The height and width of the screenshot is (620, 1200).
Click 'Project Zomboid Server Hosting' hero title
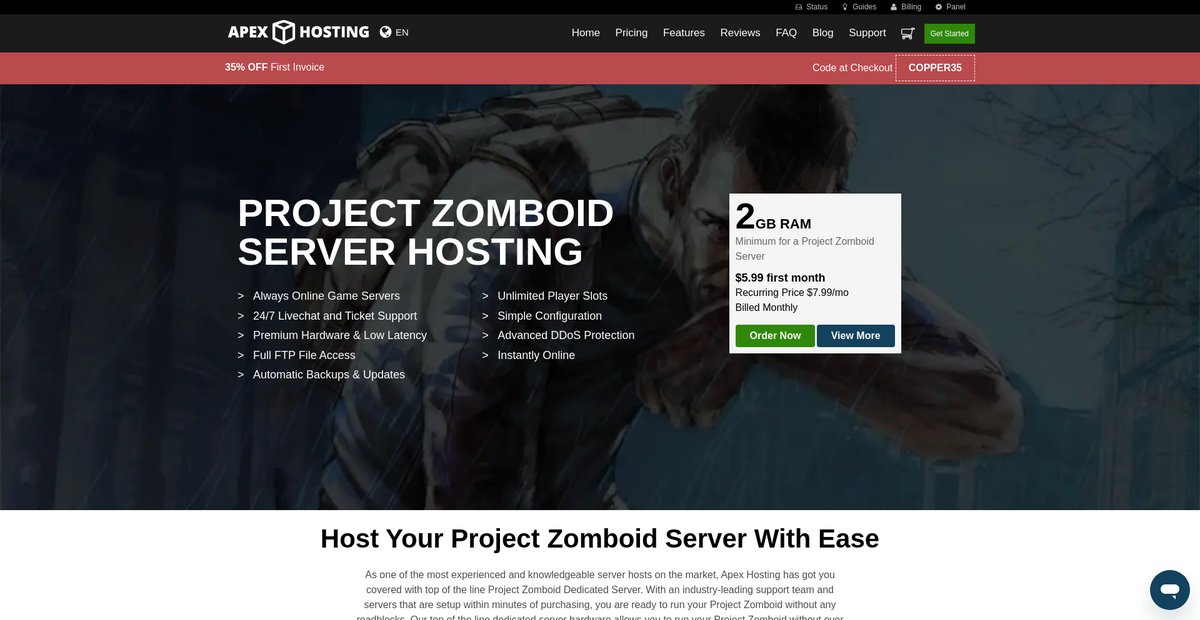coord(426,232)
